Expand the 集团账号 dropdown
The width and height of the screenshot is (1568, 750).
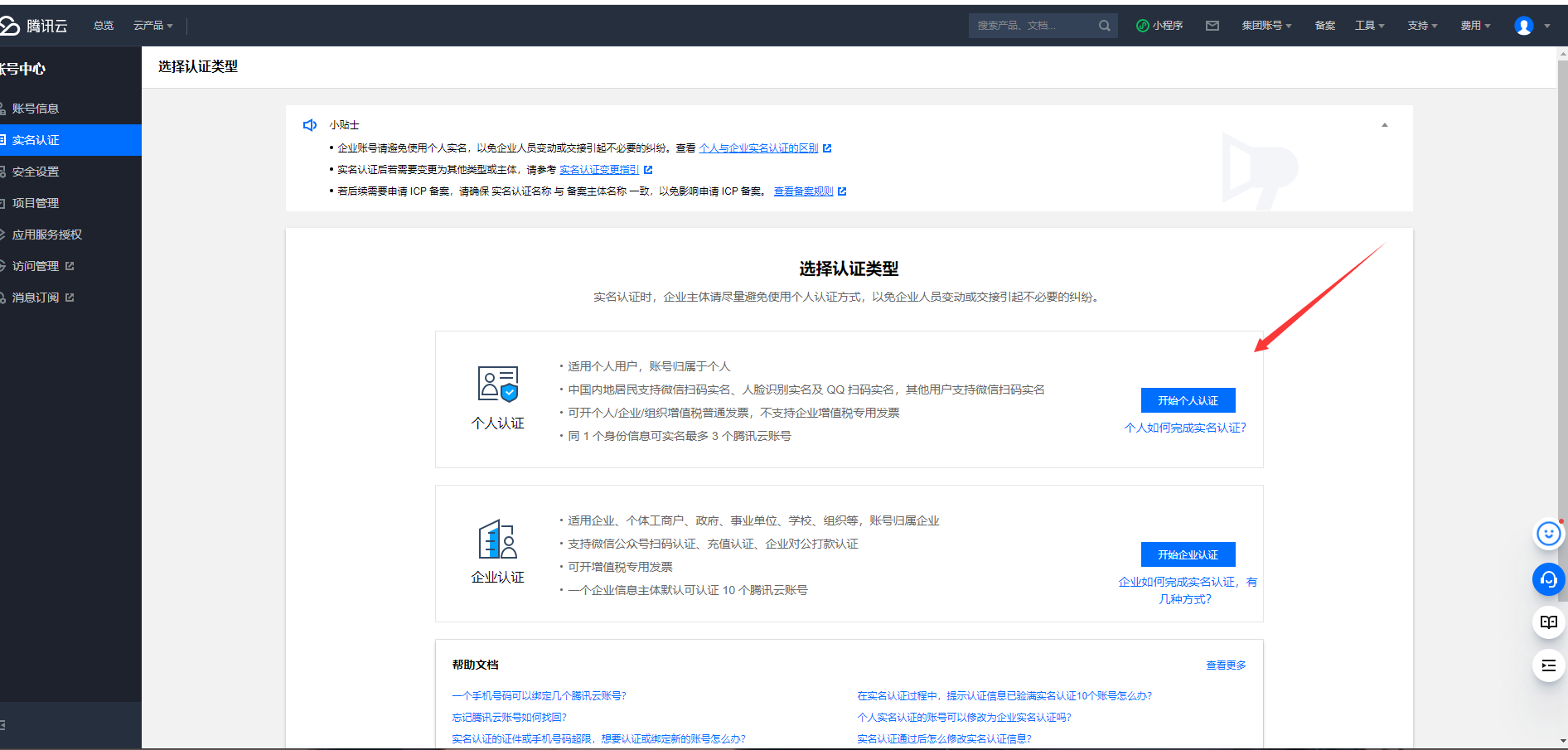(1266, 26)
